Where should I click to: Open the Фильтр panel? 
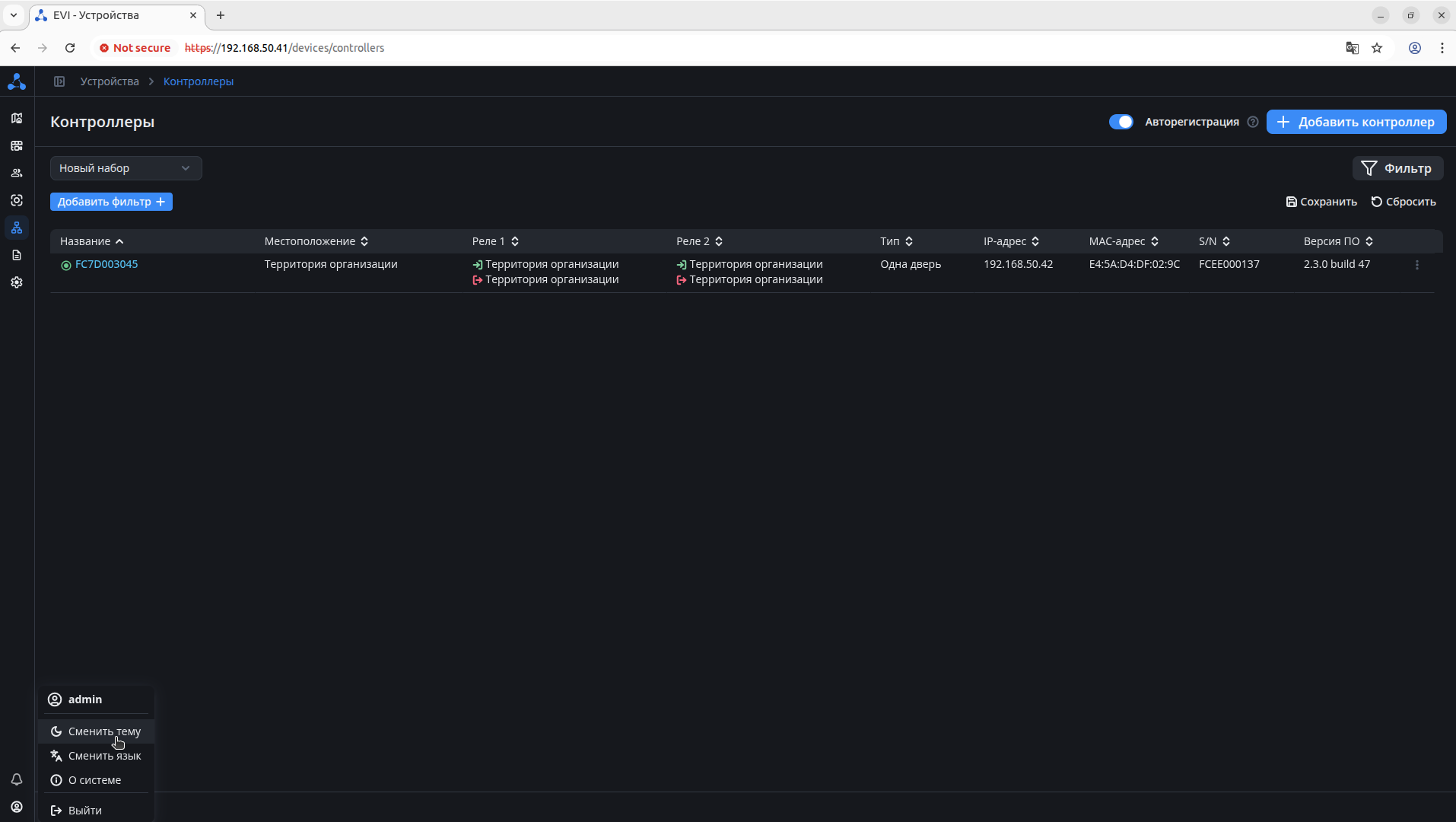pyautogui.click(x=1397, y=168)
